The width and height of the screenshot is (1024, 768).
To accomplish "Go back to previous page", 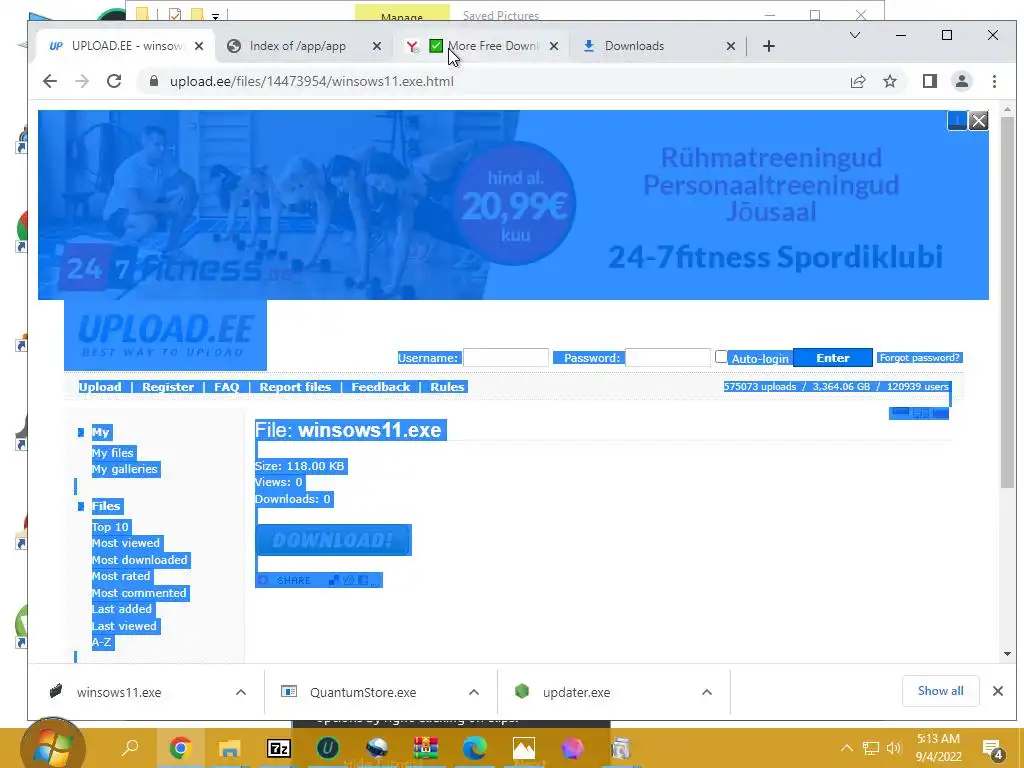I will coord(50,81).
